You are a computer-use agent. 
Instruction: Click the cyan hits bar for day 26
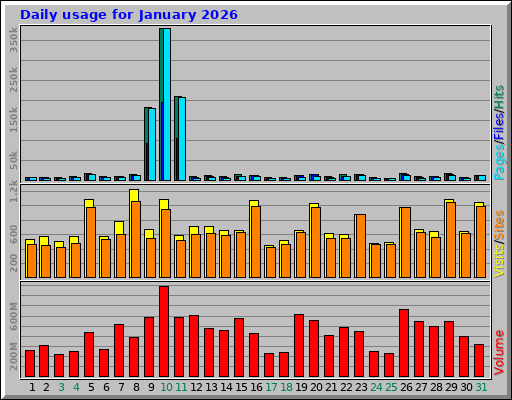(407, 178)
